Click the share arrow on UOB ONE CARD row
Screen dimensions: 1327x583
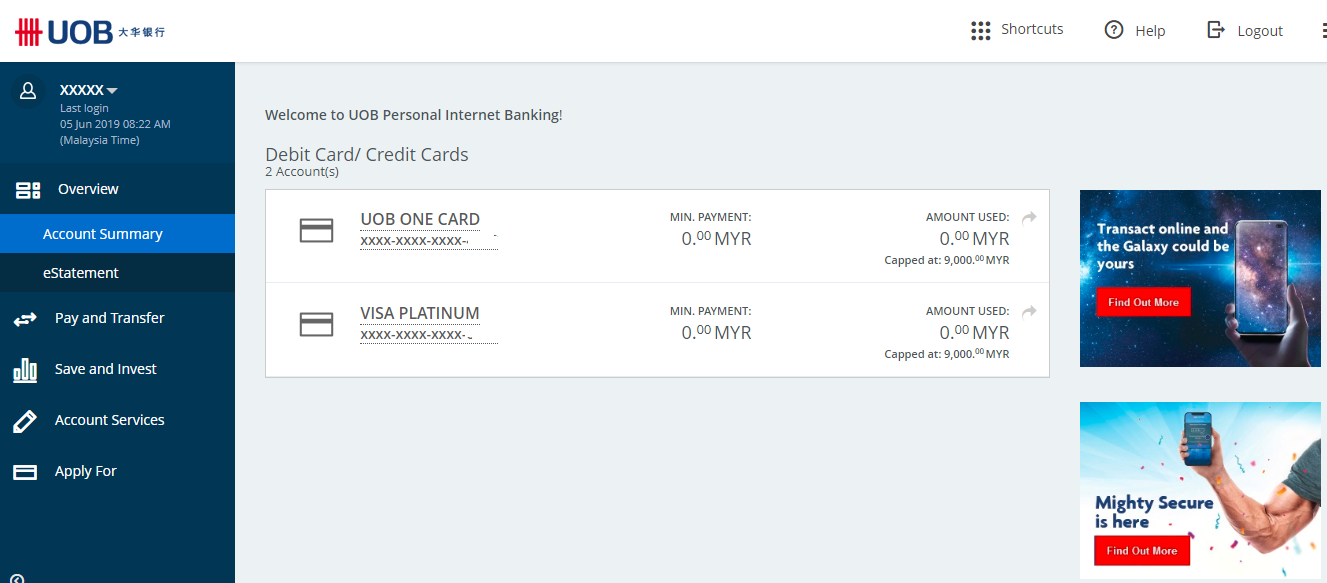point(1030,217)
